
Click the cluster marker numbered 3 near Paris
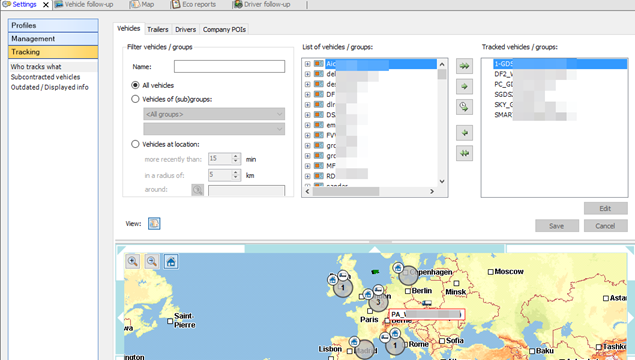click(378, 302)
